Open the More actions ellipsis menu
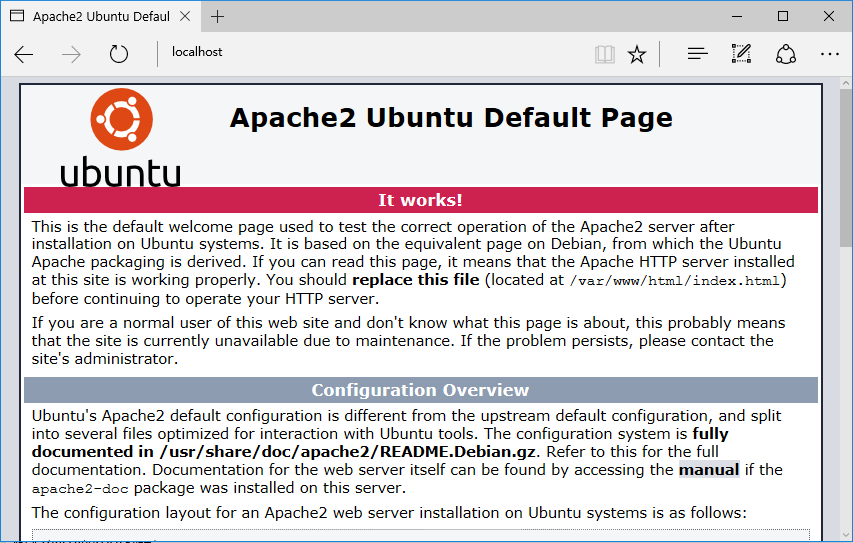 (x=830, y=54)
